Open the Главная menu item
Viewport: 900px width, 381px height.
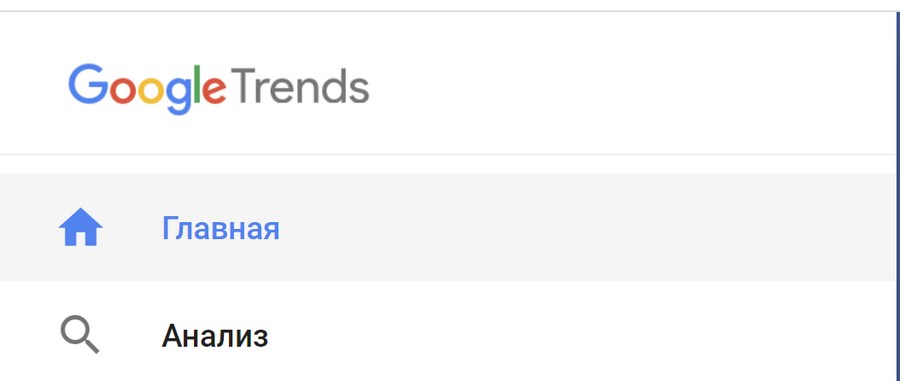(x=448, y=227)
